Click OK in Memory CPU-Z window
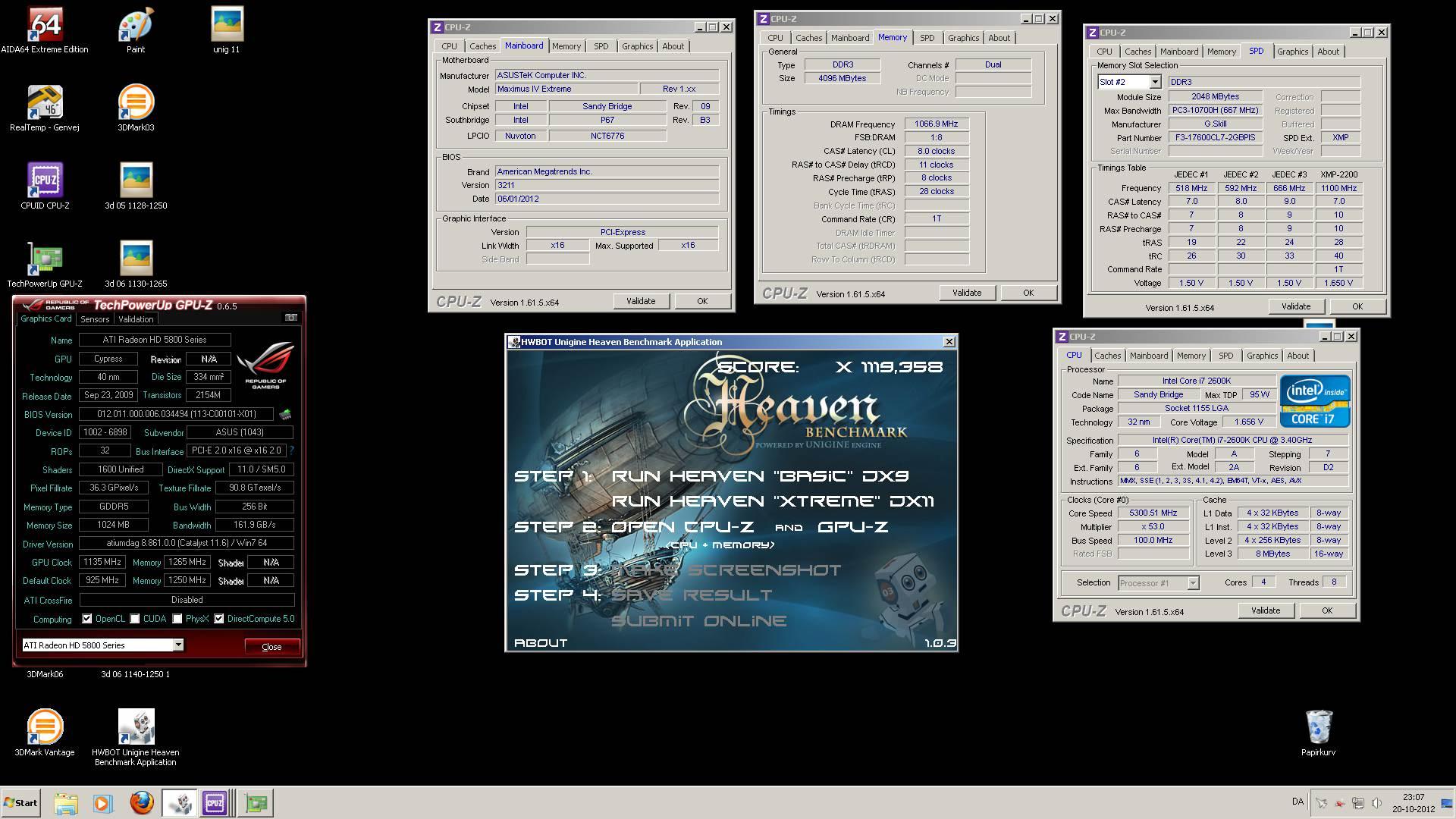Viewport: 1456px width, 819px height. pos(1028,293)
